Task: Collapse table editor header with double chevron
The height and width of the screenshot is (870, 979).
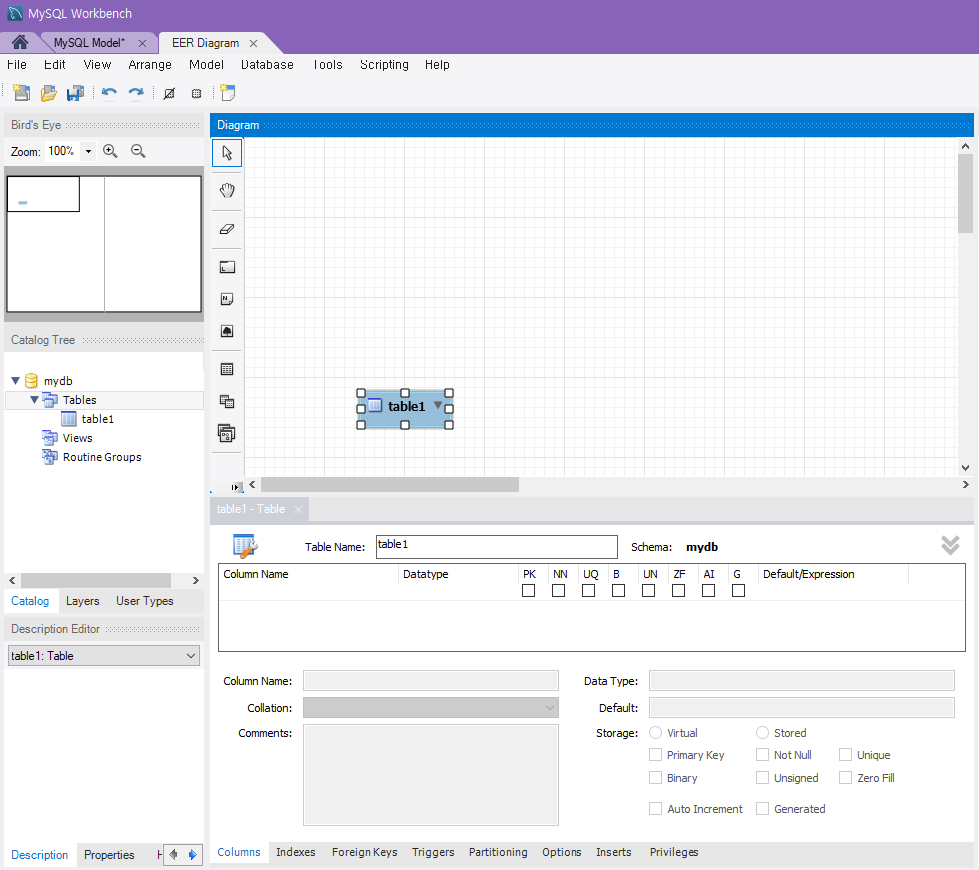Action: [950, 545]
